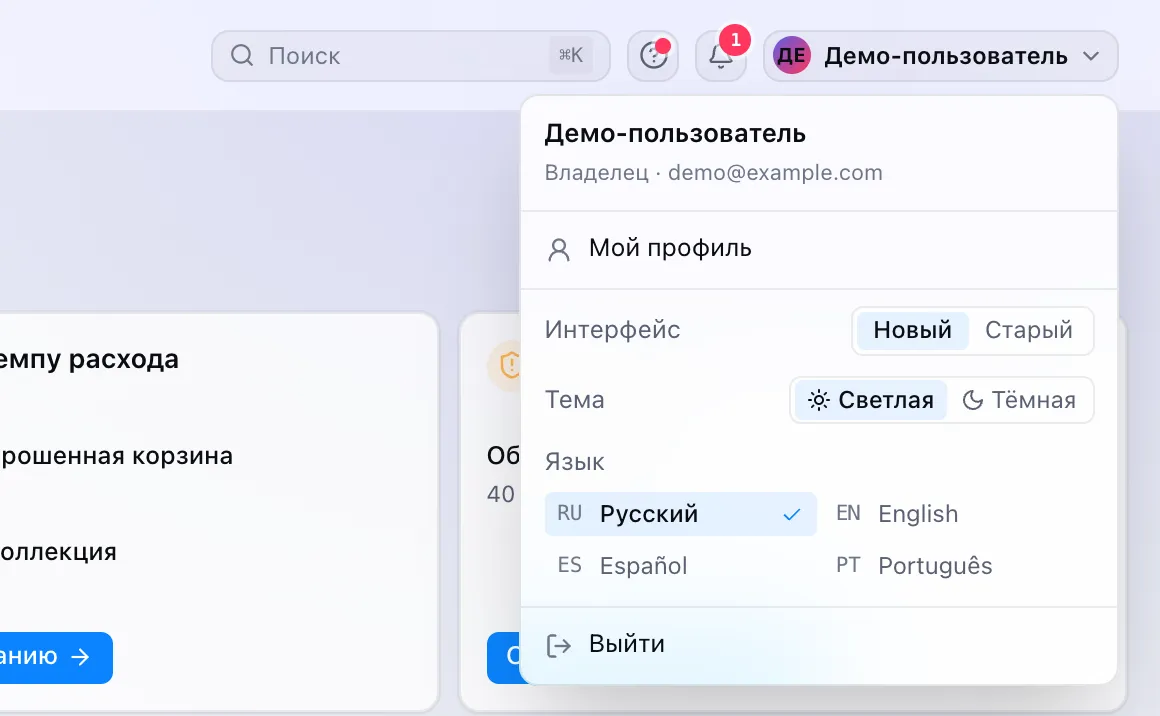Click the оллекция row
1160x716 pixels.
[58, 553]
